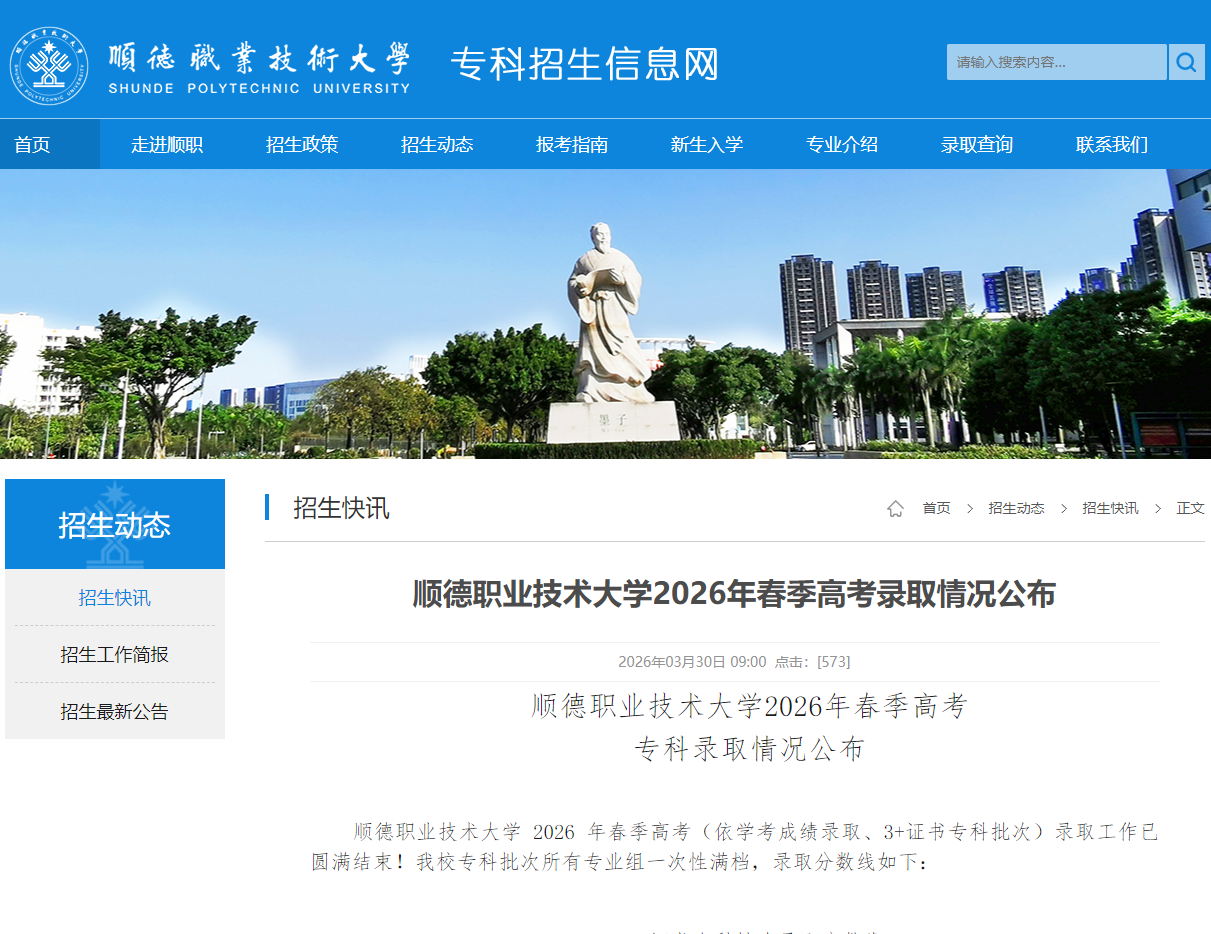Open 招生工作简报 in the sidebar
Image resolution: width=1211 pixels, height=934 pixels.
pyautogui.click(x=113, y=654)
